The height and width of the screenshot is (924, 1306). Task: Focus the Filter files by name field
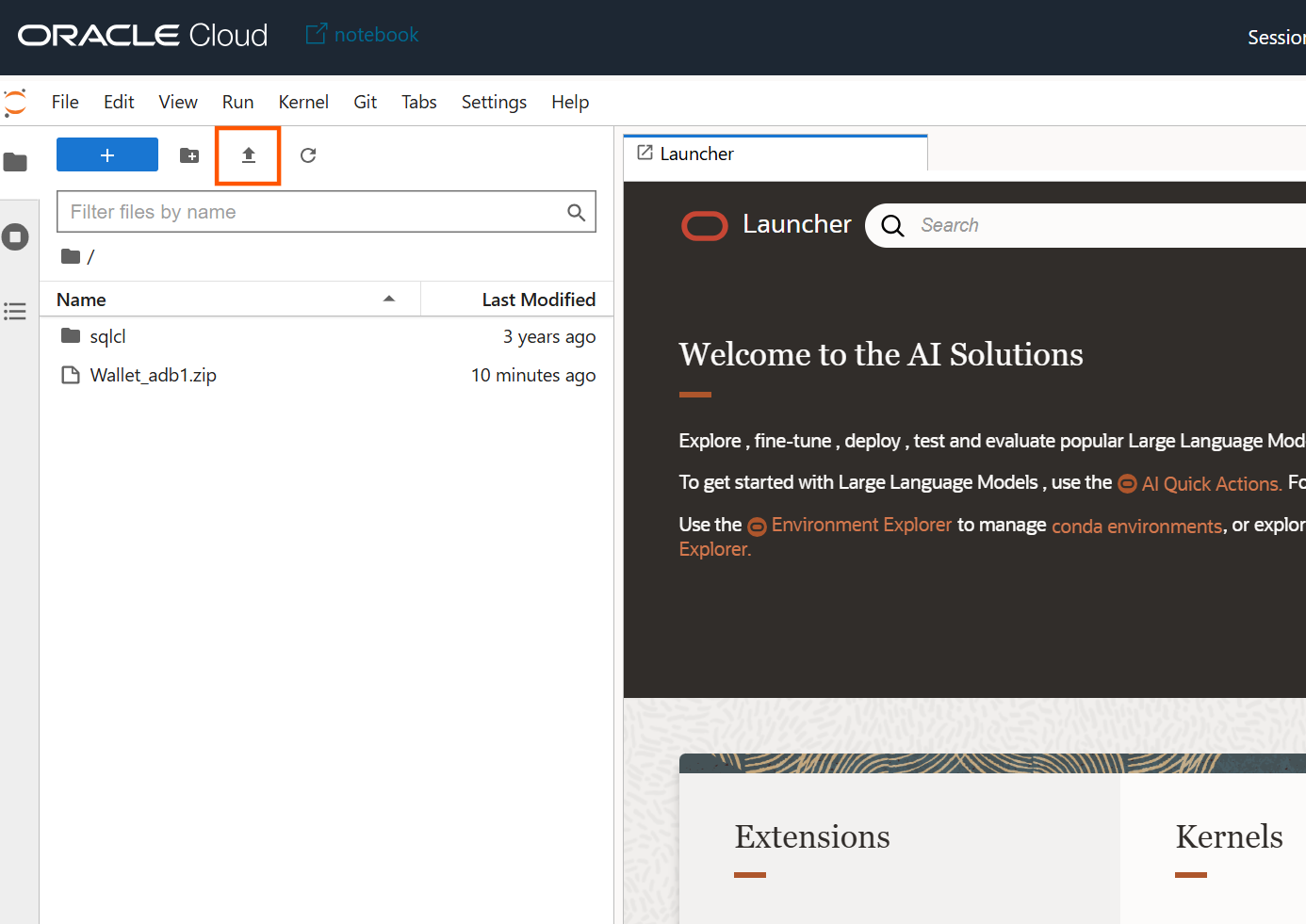tap(326, 212)
